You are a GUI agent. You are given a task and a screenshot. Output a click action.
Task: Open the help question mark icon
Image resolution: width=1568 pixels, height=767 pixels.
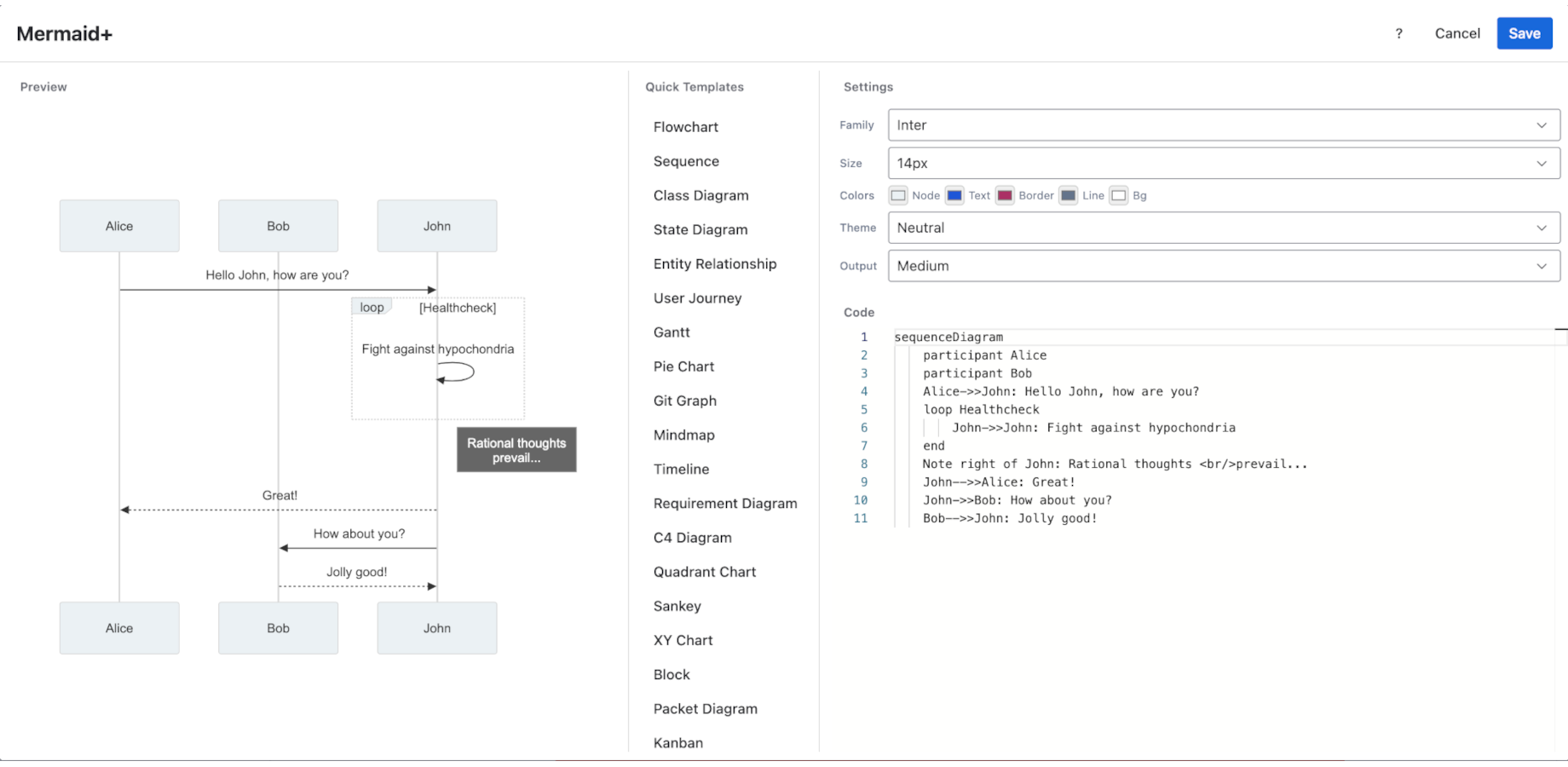pyautogui.click(x=1398, y=33)
